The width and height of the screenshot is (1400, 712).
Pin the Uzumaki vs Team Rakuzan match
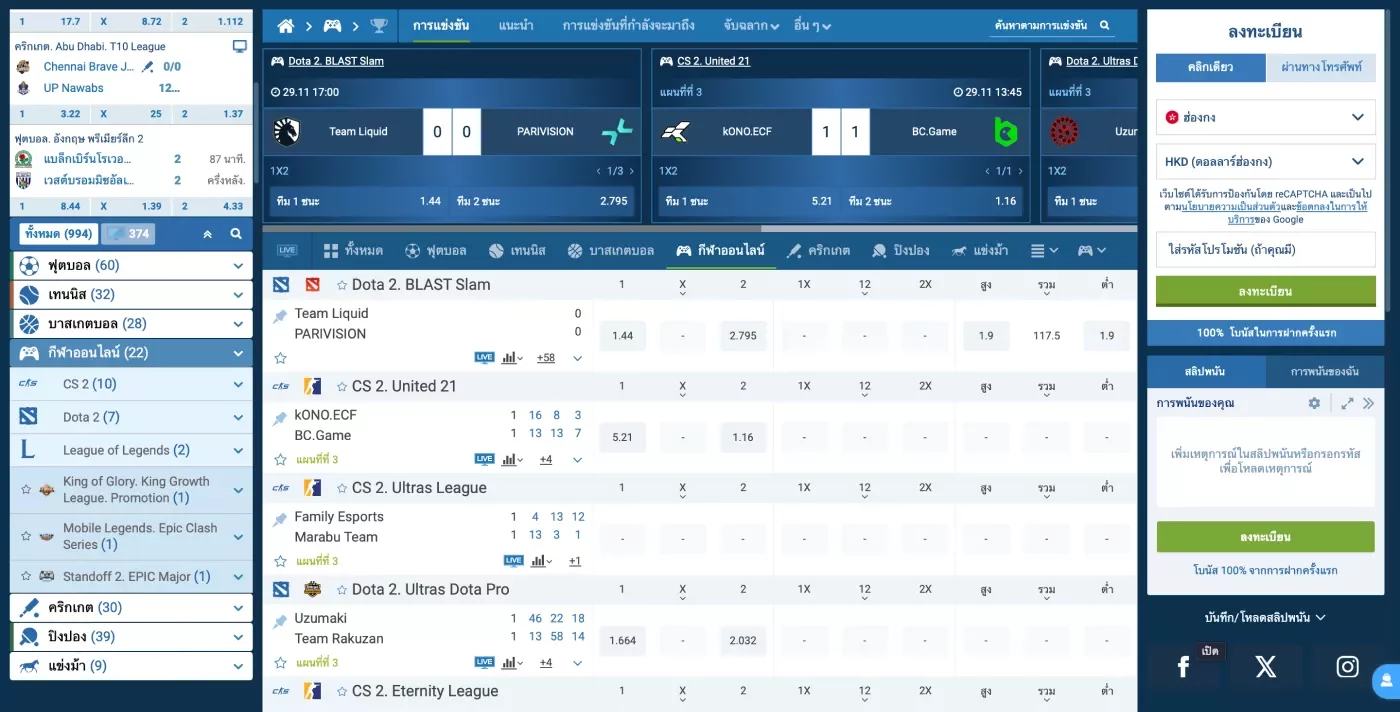280,622
